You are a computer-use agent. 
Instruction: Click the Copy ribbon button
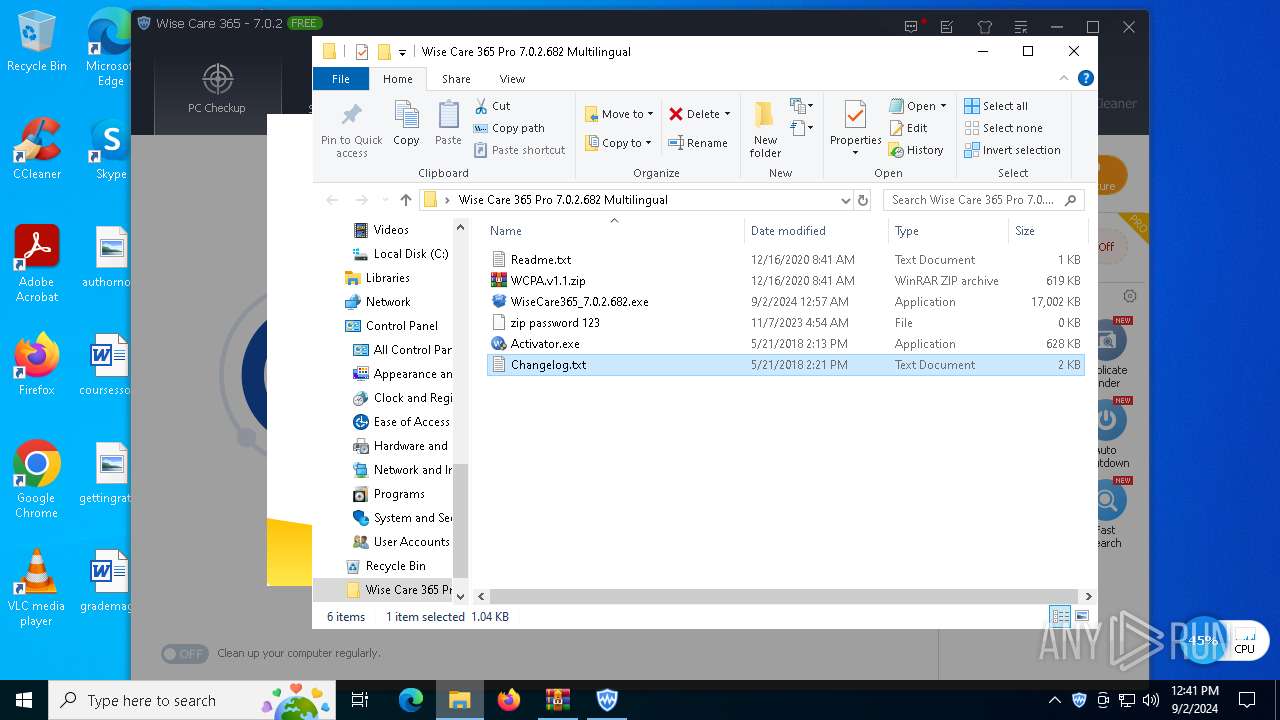click(406, 125)
